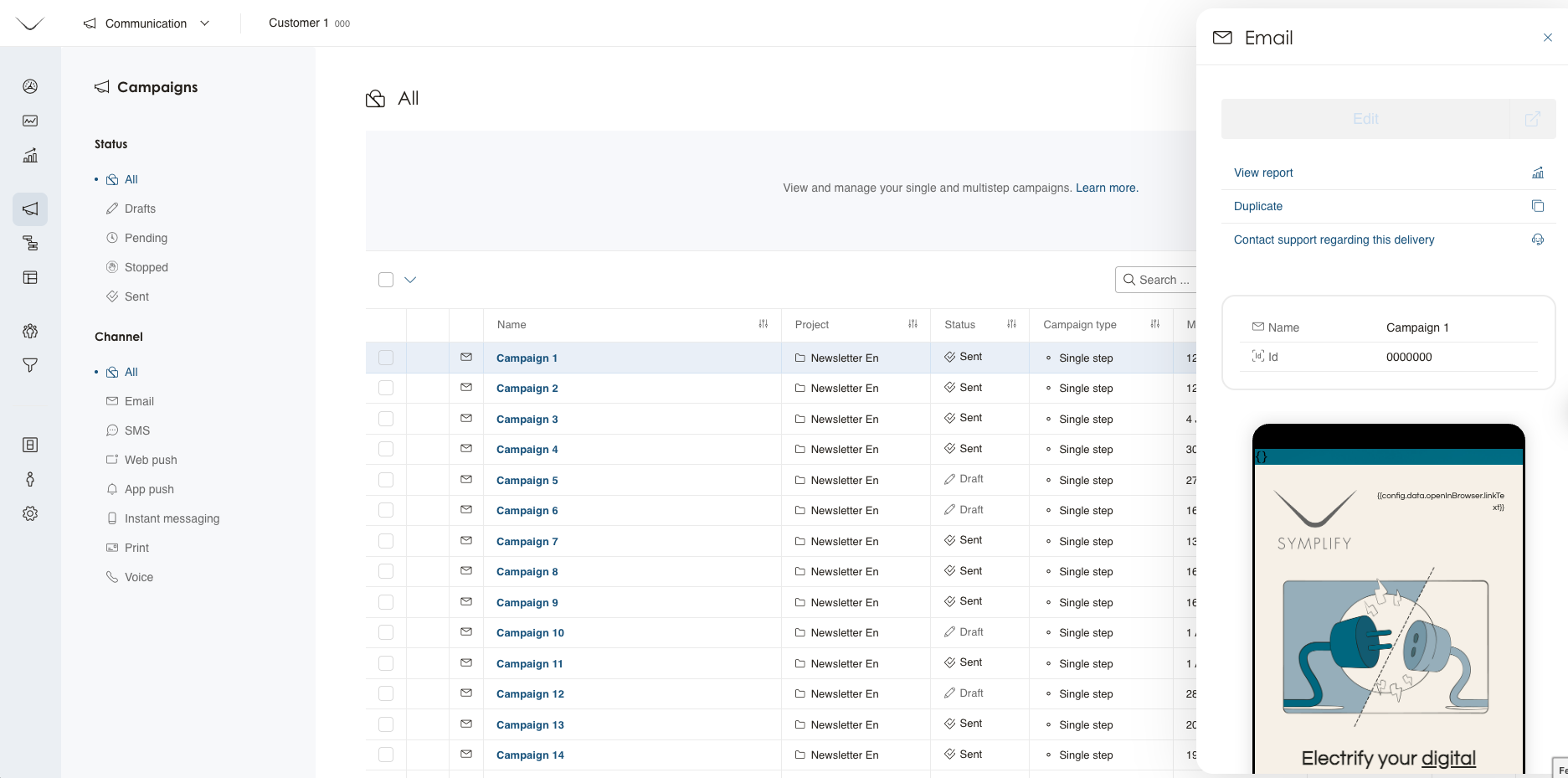Click the dashboard gauge icon in sidebar
This screenshot has height=778, width=1568.
(30, 86)
